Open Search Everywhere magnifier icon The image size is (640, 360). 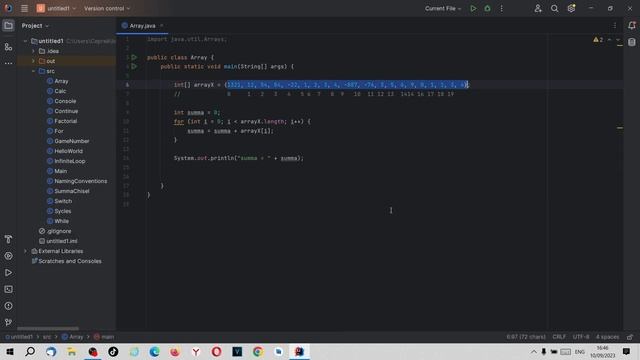pyautogui.click(x=554, y=8)
